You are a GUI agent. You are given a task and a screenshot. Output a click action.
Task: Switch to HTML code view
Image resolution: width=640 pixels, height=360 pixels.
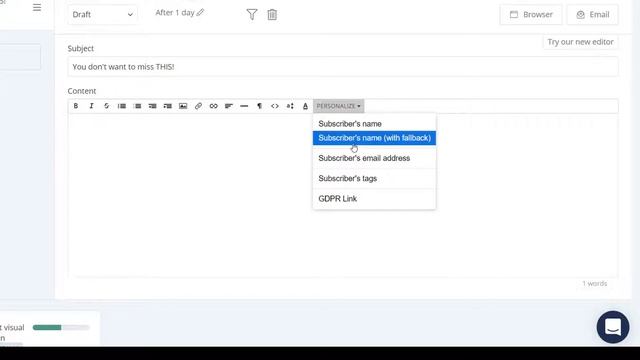[x=275, y=106]
